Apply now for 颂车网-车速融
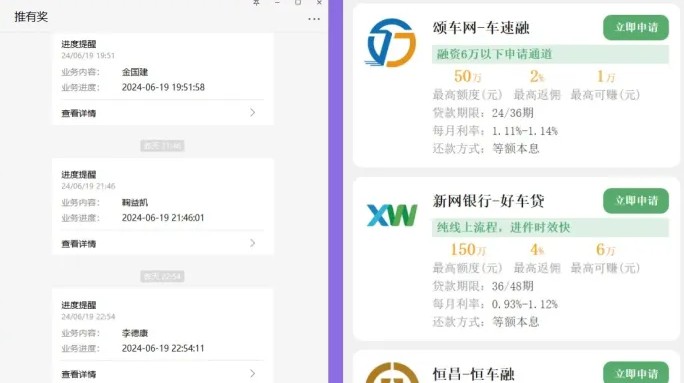The width and height of the screenshot is (684, 383). point(636,27)
